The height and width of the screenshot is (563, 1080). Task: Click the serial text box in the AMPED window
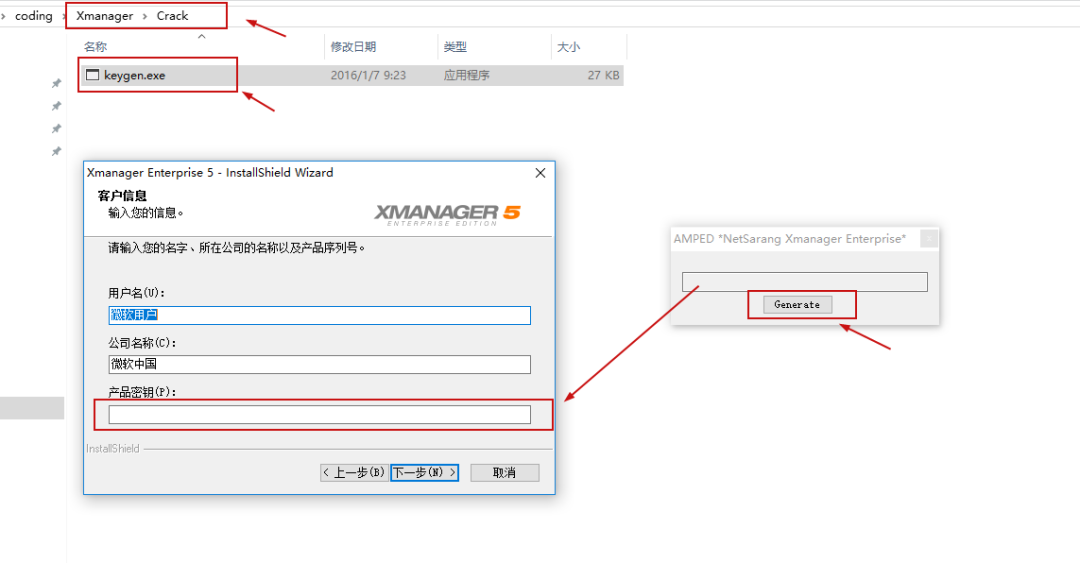[804, 282]
